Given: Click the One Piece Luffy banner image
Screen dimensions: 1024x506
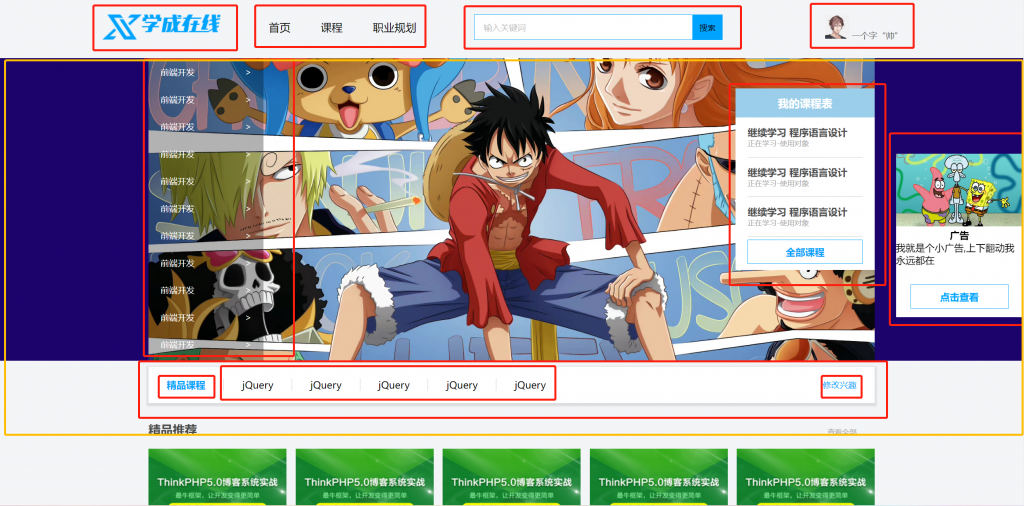Looking at the screenshot, I should 511,209.
